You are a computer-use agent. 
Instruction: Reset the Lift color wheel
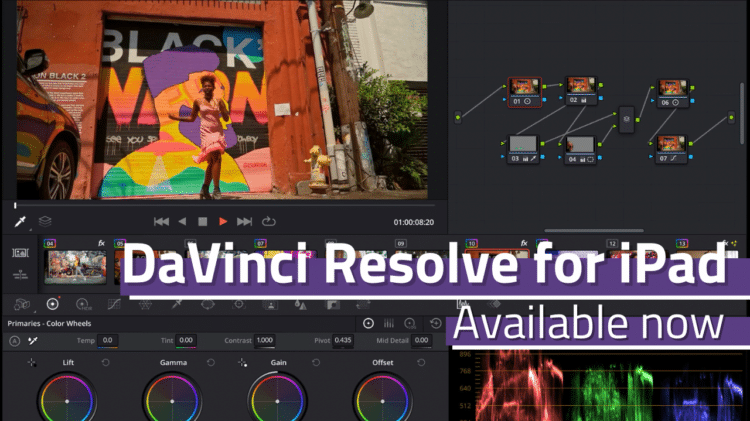pos(103,362)
